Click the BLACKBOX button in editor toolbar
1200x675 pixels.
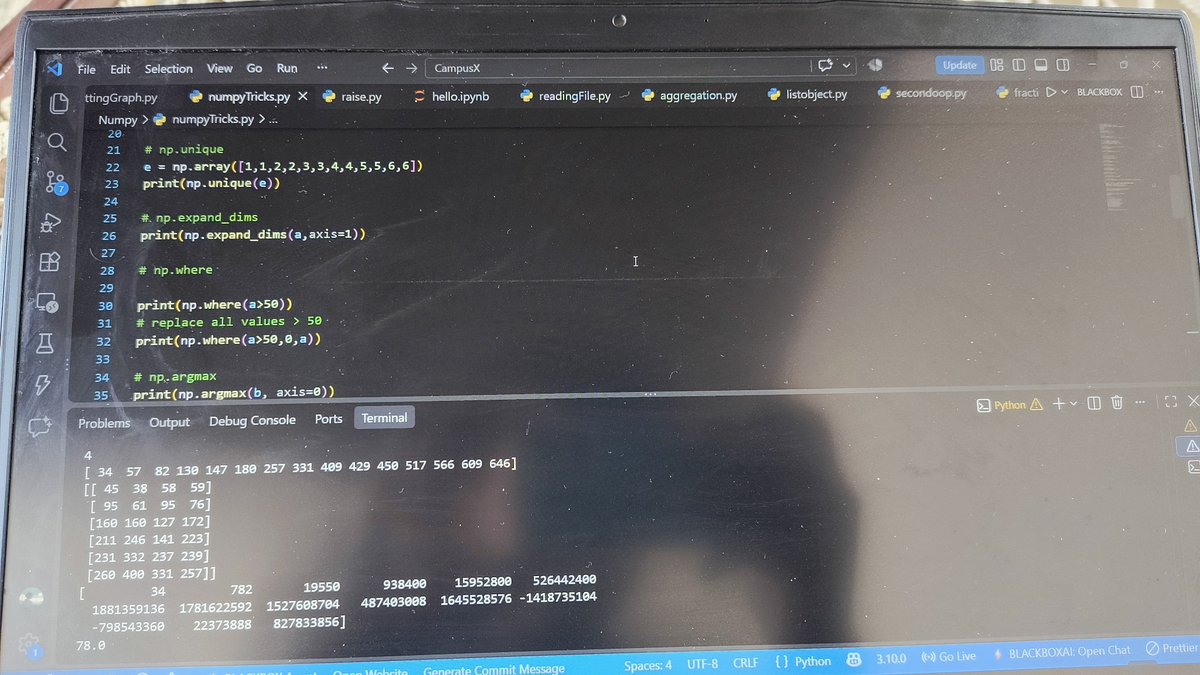point(1099,92)
